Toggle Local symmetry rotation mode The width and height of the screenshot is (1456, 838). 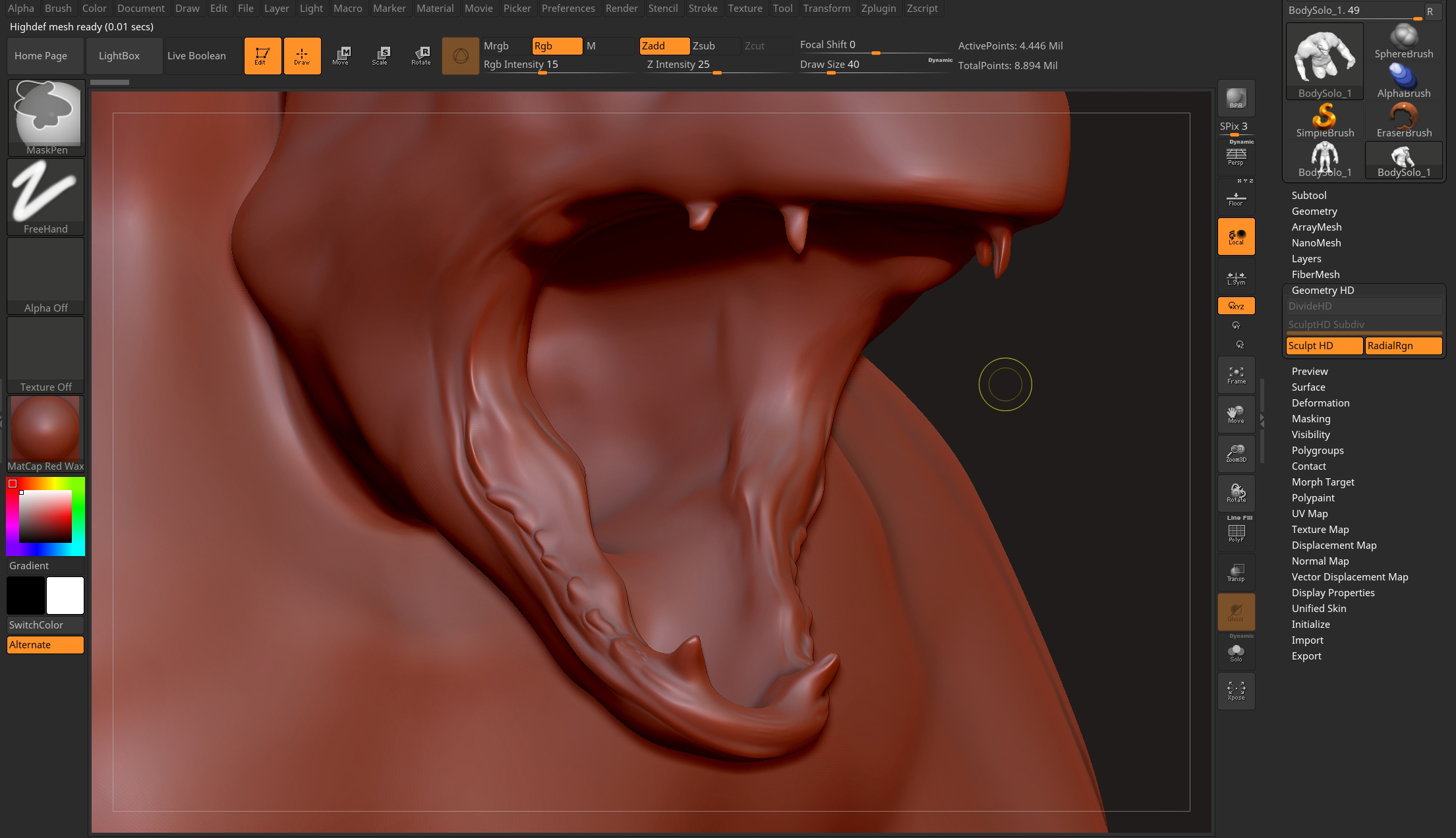pyautogui.click(x=1236, y=237)
